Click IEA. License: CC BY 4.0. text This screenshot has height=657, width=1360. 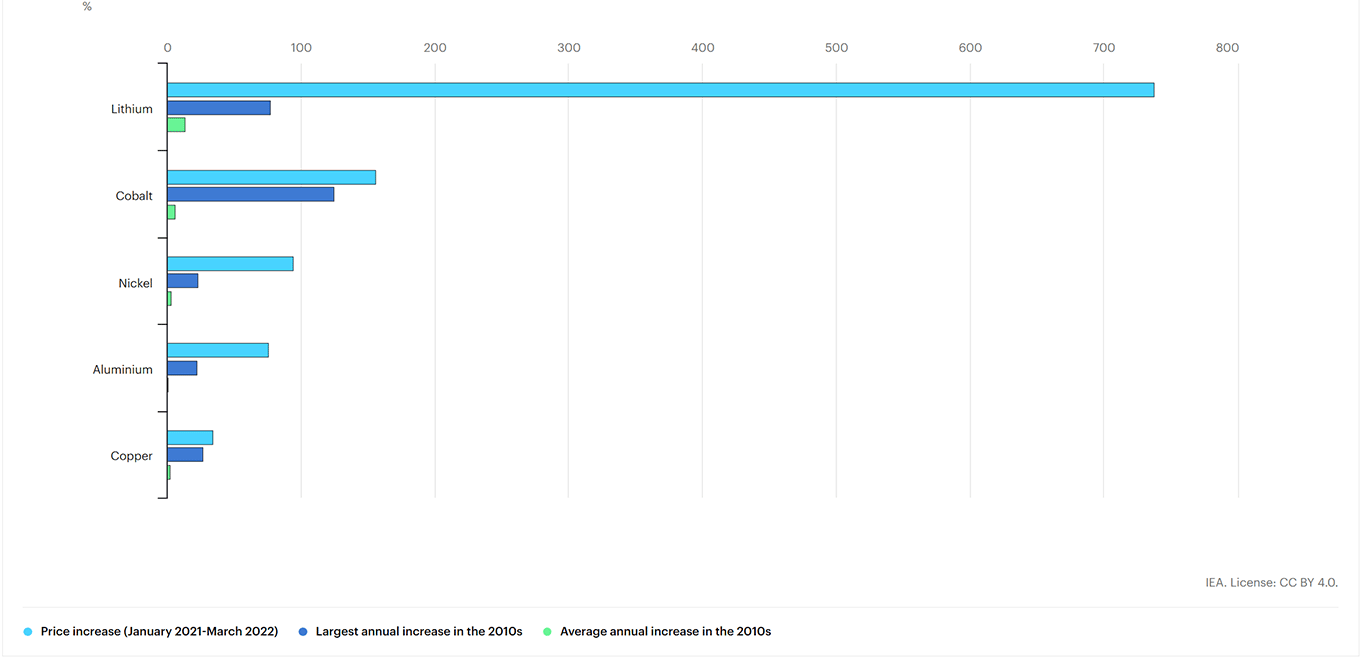[1272, 582]
